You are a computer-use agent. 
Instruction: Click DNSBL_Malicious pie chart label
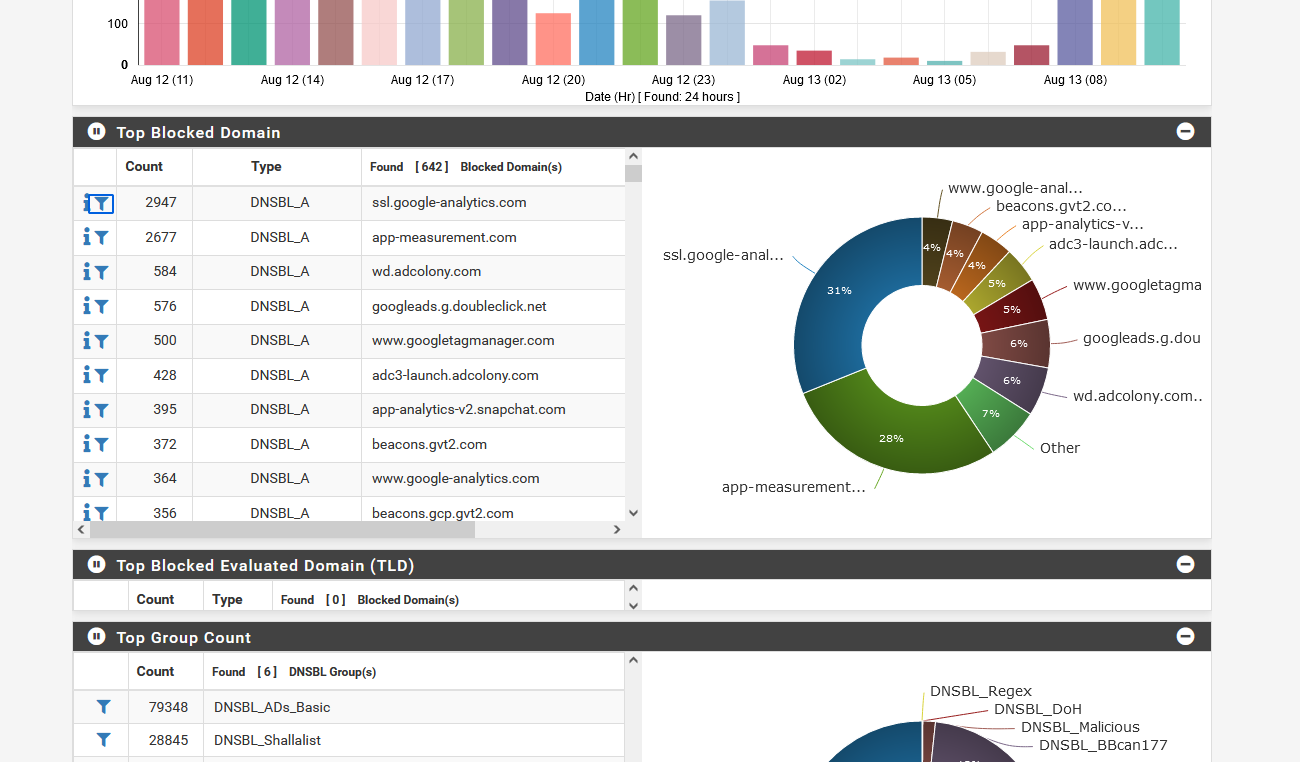click(1080, 727)
